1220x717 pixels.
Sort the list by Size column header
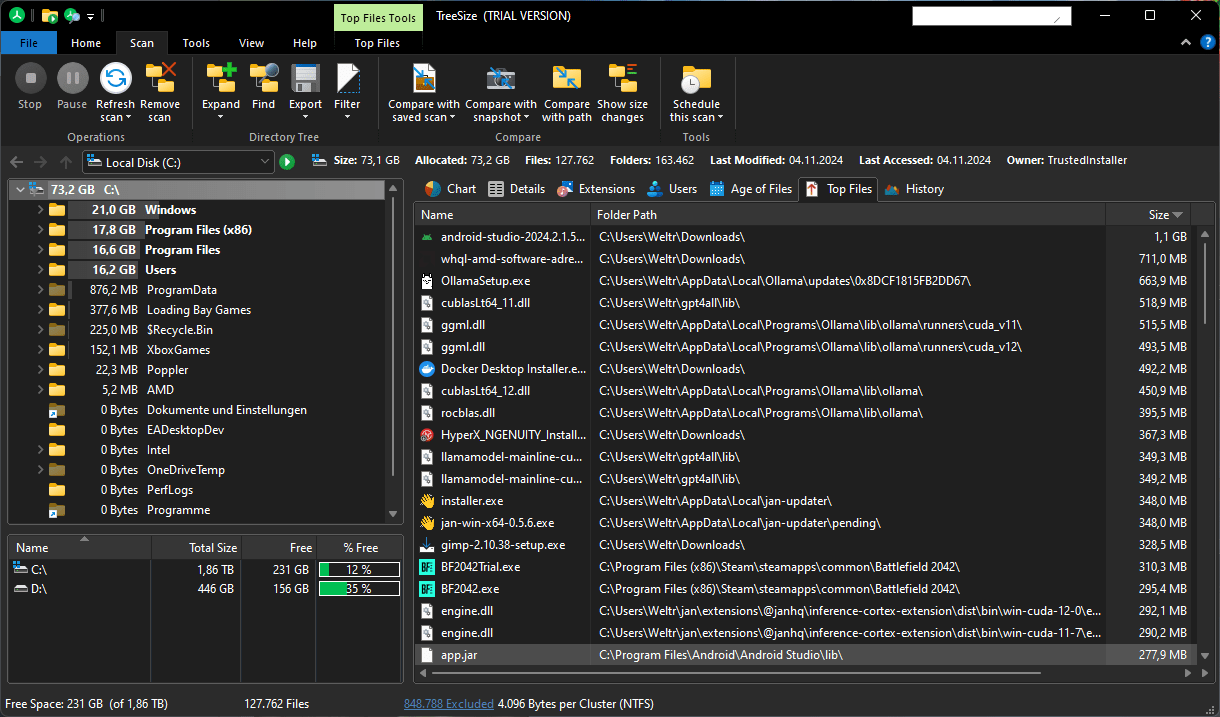click(x=1158, y=215)
